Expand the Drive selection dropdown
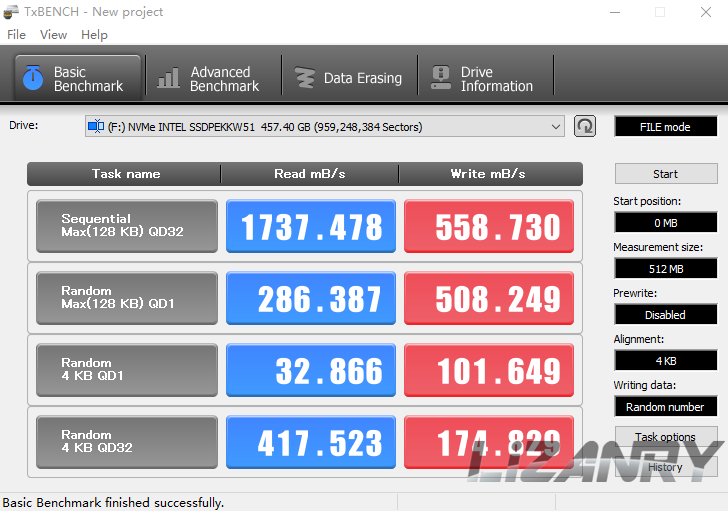This screenshot has width=728, height=511. 556,127
